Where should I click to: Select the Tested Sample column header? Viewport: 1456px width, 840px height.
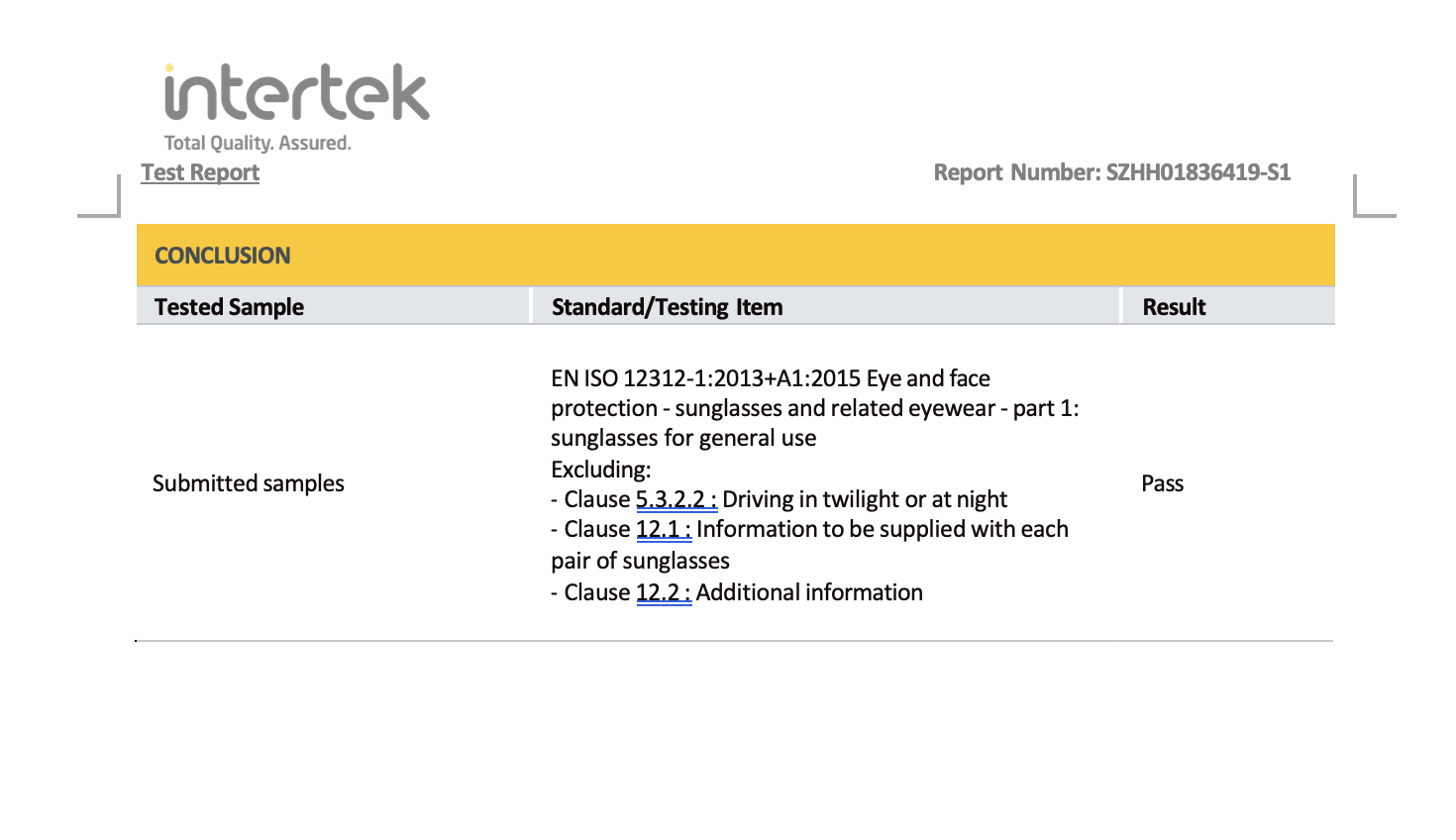coord(229,307)
